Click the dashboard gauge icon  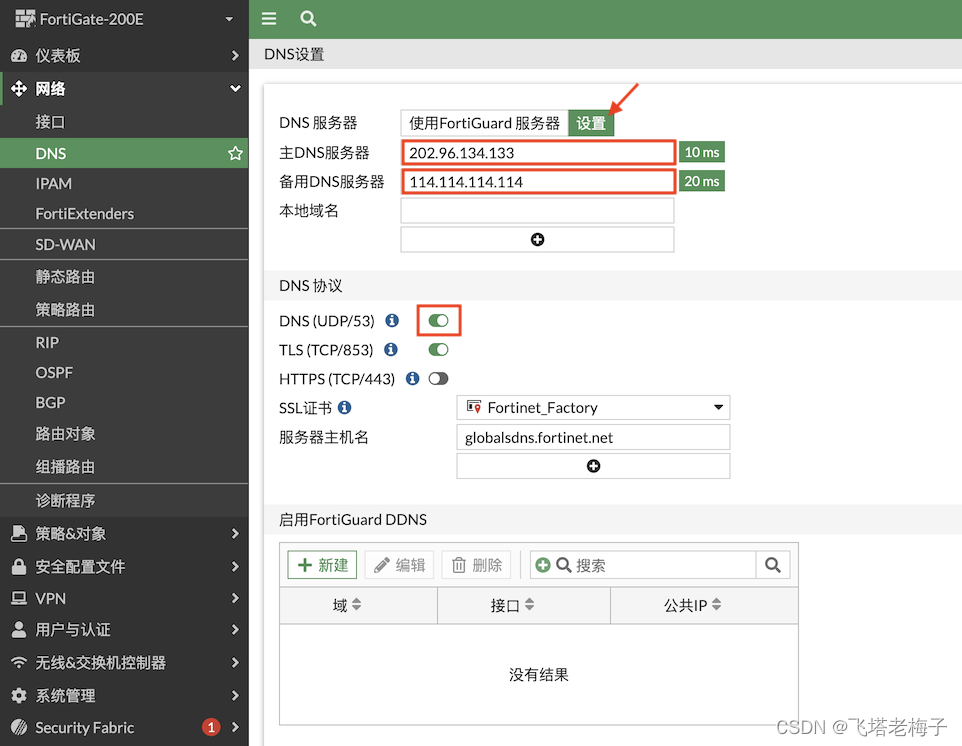(19, 56)
